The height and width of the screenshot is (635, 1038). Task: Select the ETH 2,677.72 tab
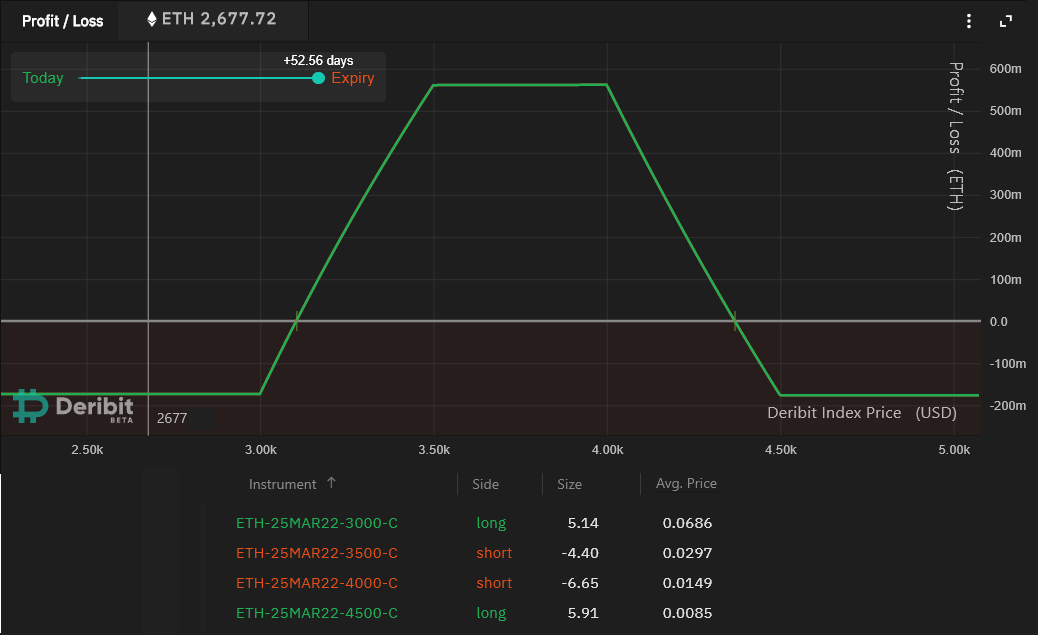[x=212, y=19]
